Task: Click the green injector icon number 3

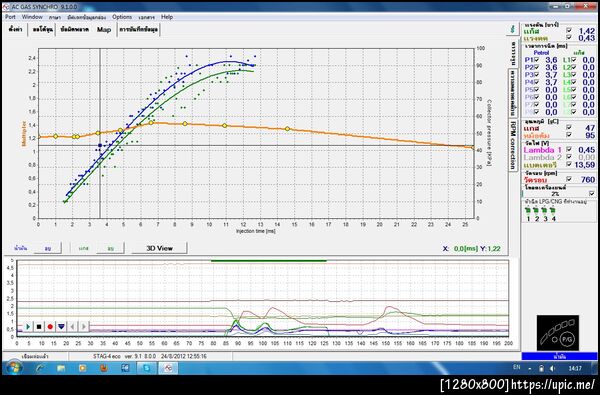Action: [545, 210]
